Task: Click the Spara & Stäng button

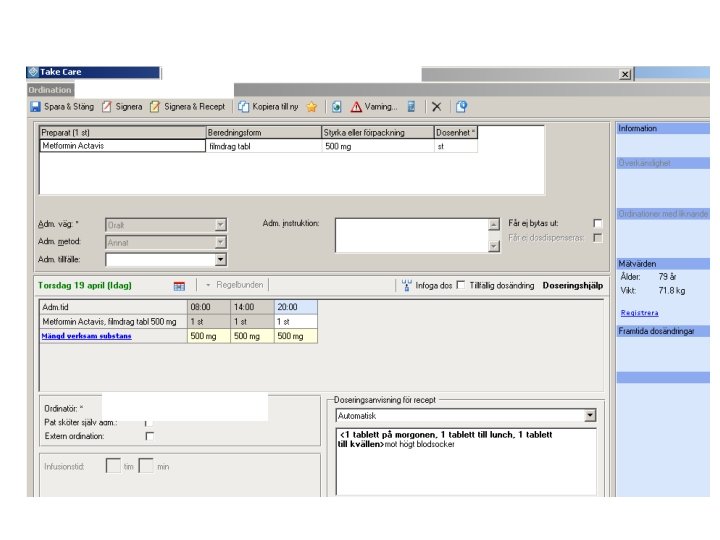Action: [62, 107]
